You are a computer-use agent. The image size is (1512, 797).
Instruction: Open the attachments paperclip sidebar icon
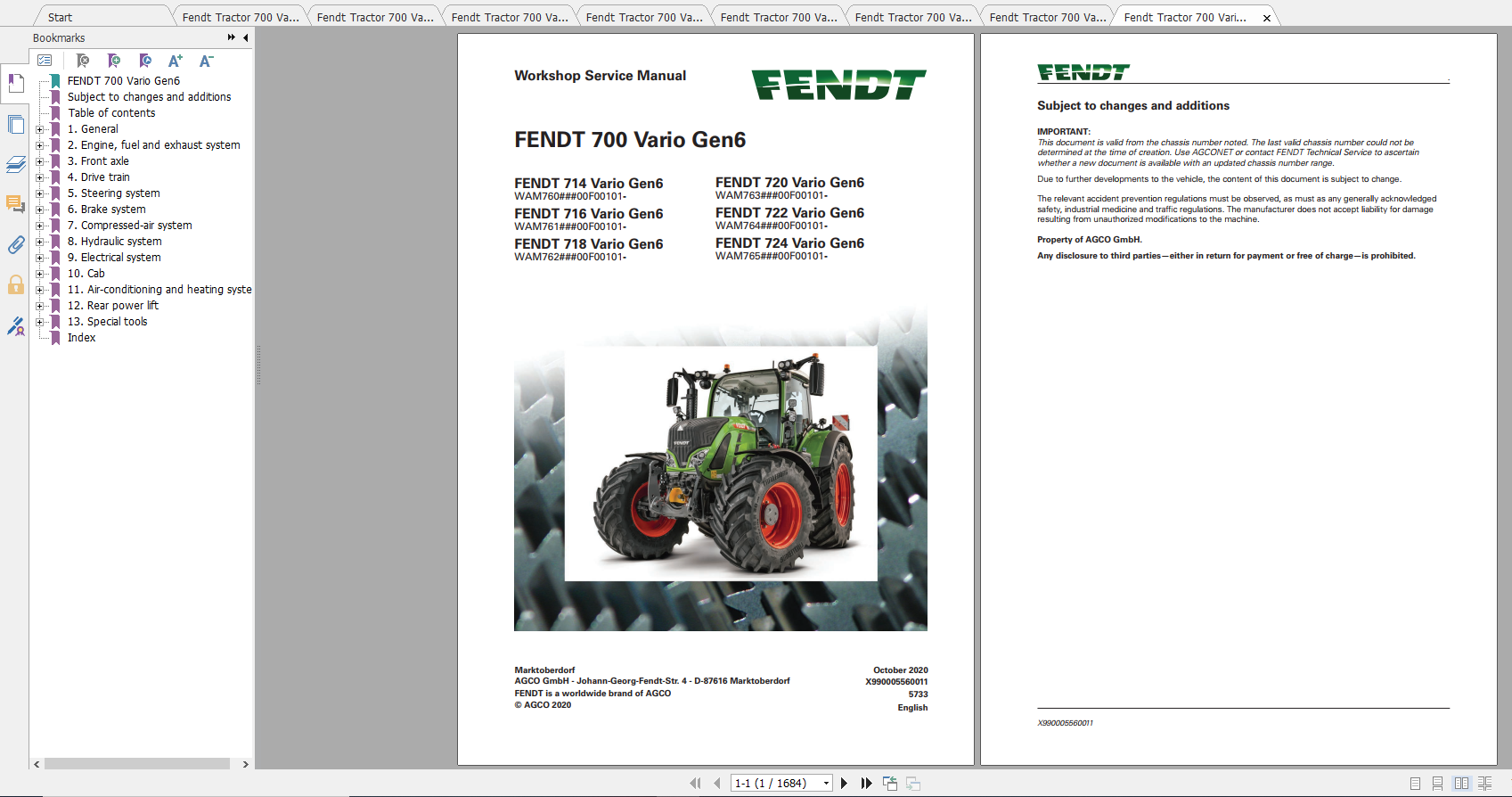(x=15, y=245)
